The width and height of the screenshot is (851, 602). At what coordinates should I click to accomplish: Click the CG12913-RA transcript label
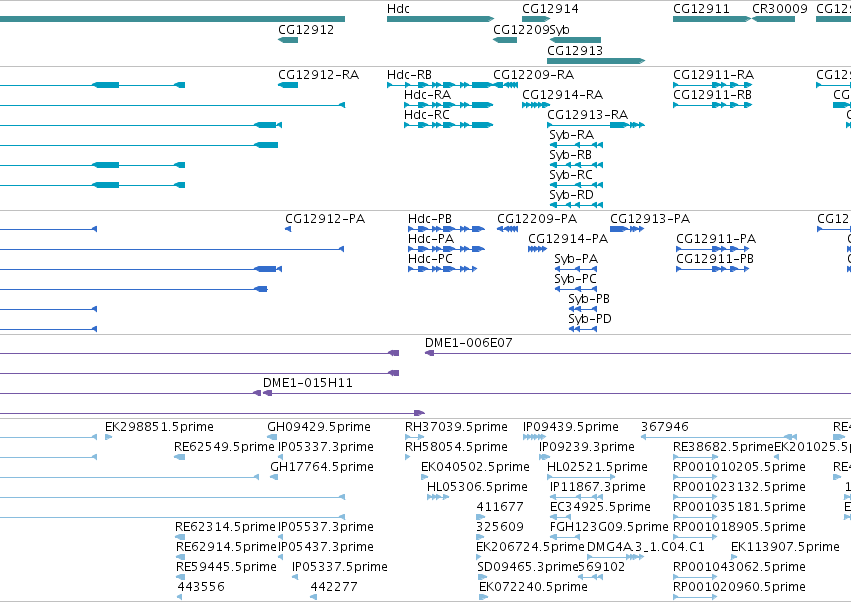click(x=587, y=115)
